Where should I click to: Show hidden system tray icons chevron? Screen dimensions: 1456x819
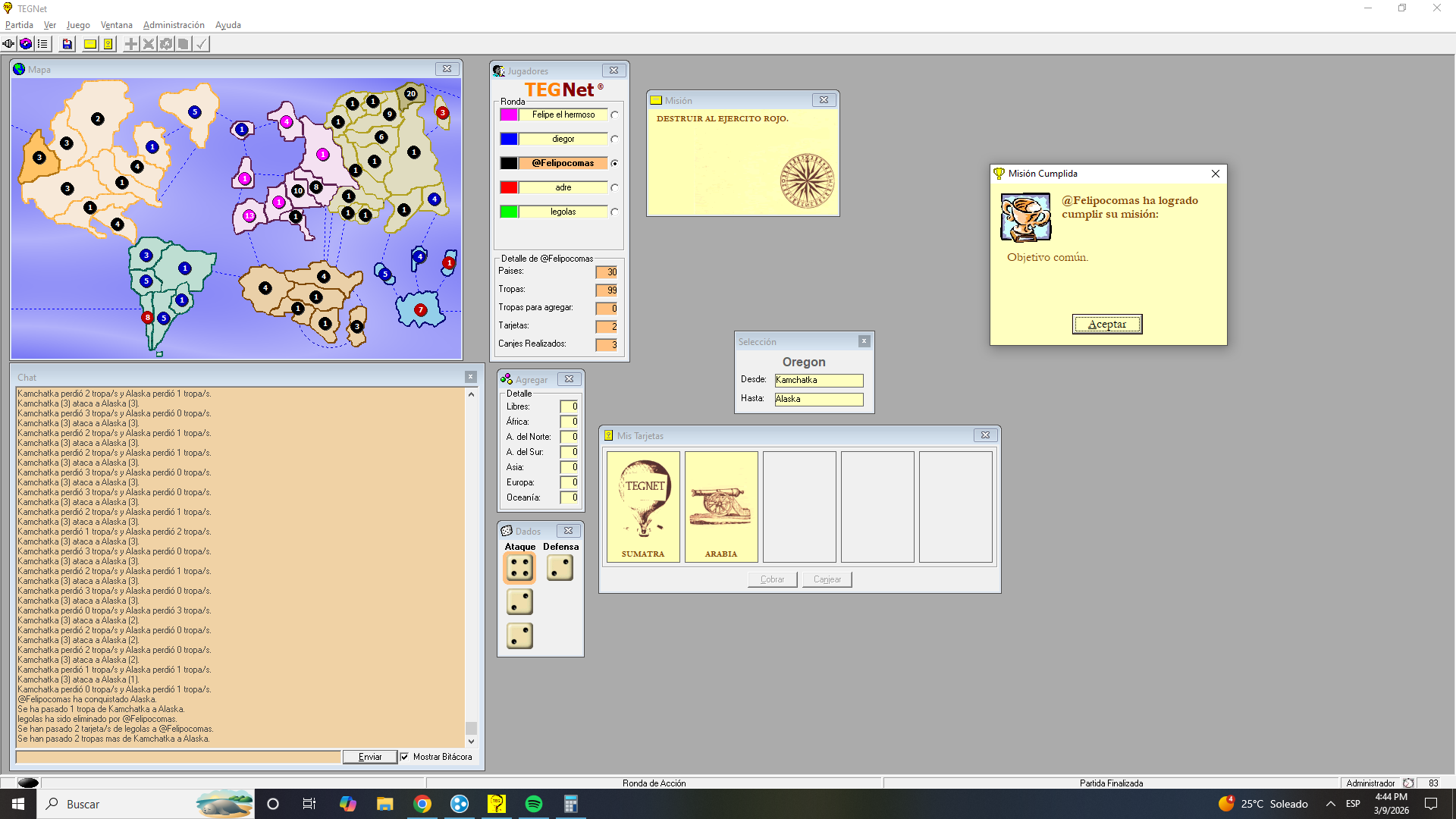coord(1331,804)
